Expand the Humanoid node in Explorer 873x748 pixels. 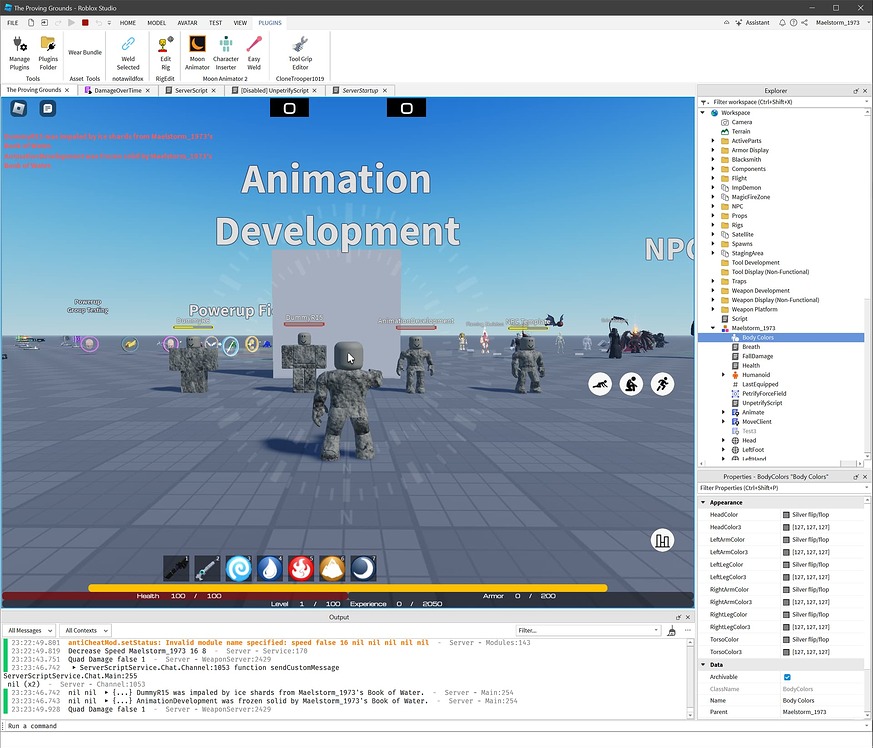[x=724, y=374]
